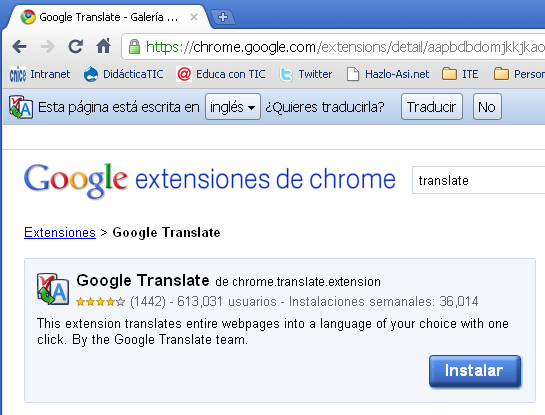Click the translate bar icon
This screenshot has height=415, width=545.
[21, 107]
